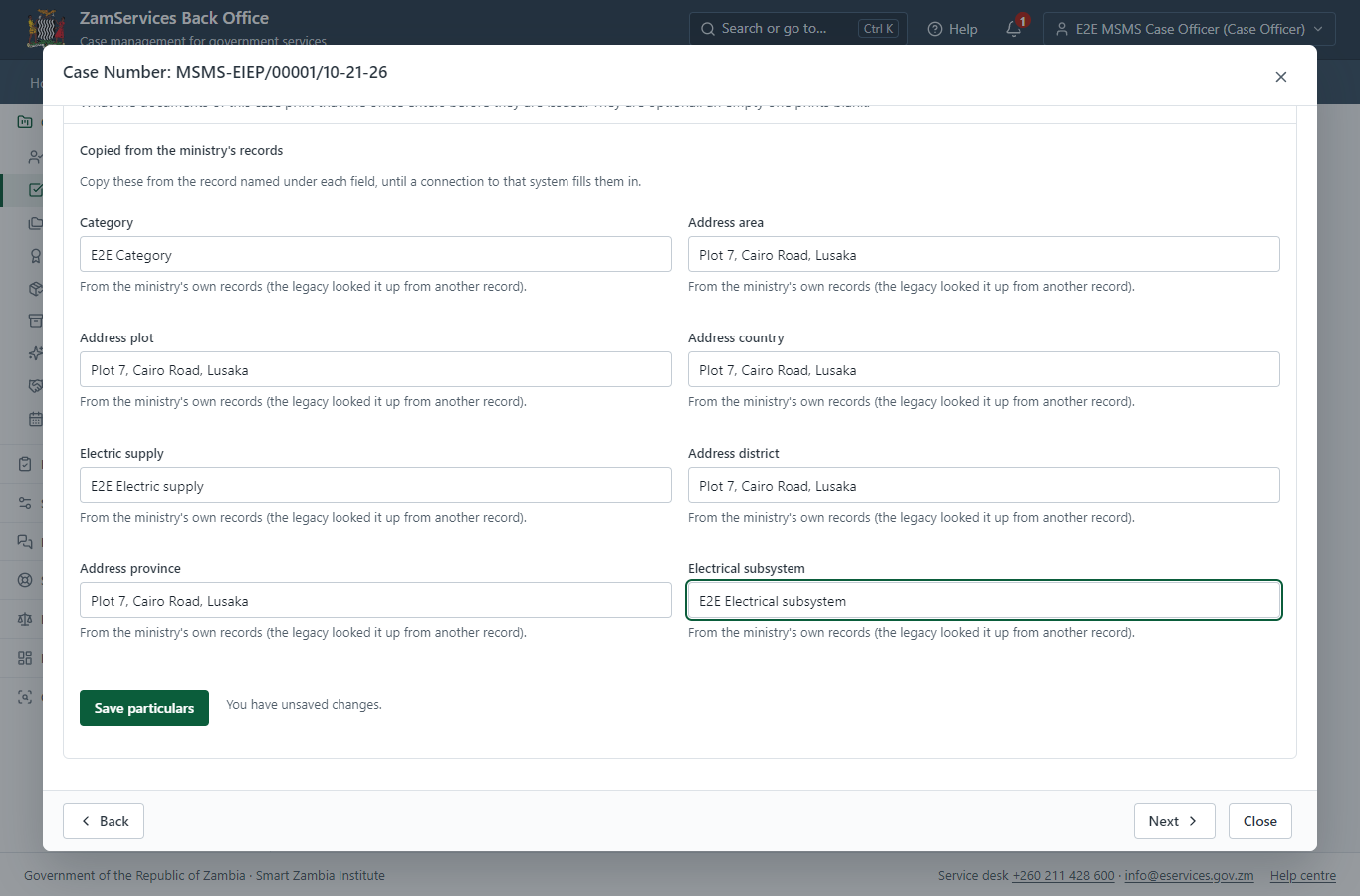The image size is (1360, 896).
Task: Click the Ctrl K shortcut badge
Action: (x=878, y=29)
